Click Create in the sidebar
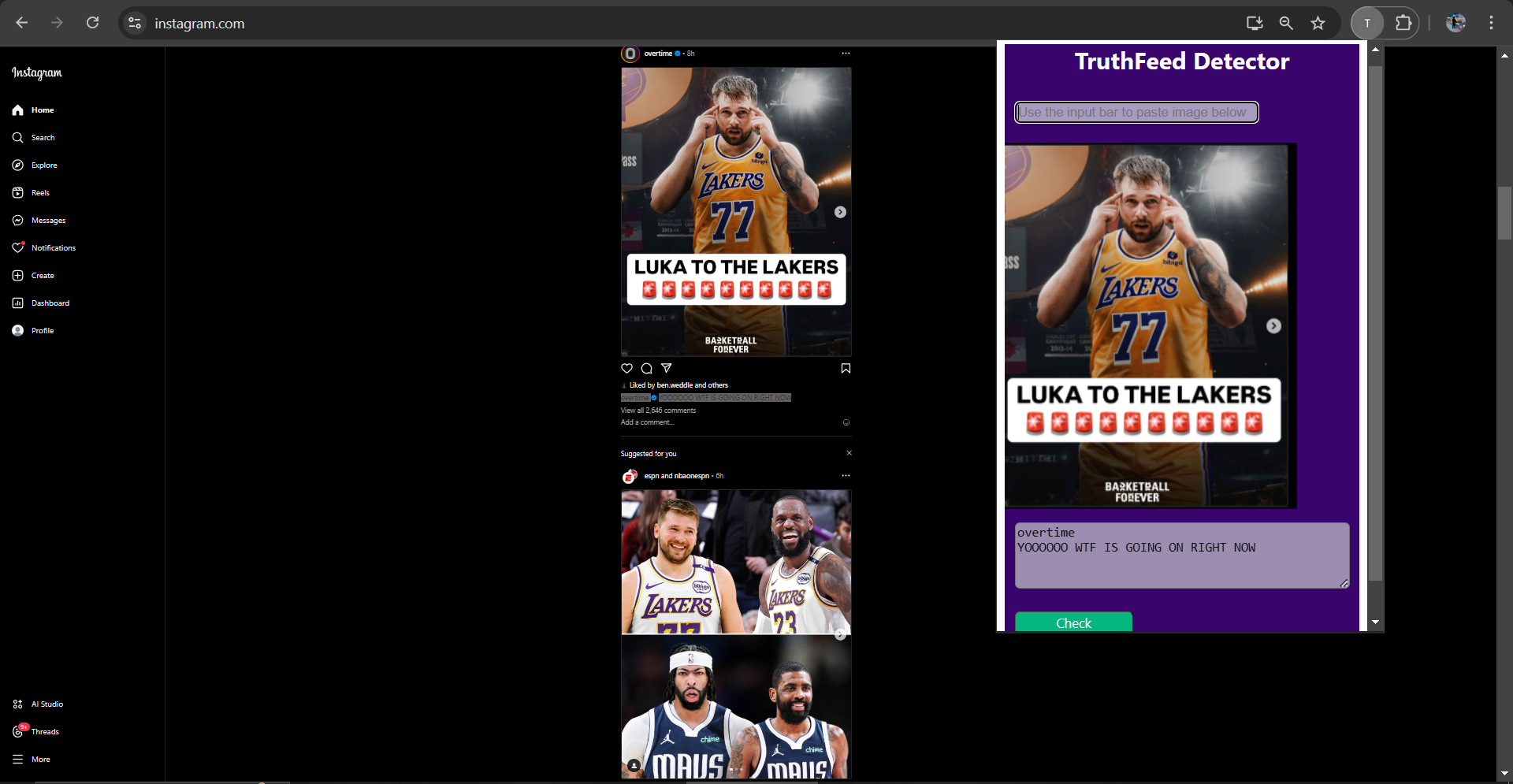This screenshot has width=1513, height=784. (x=33, y=276)
